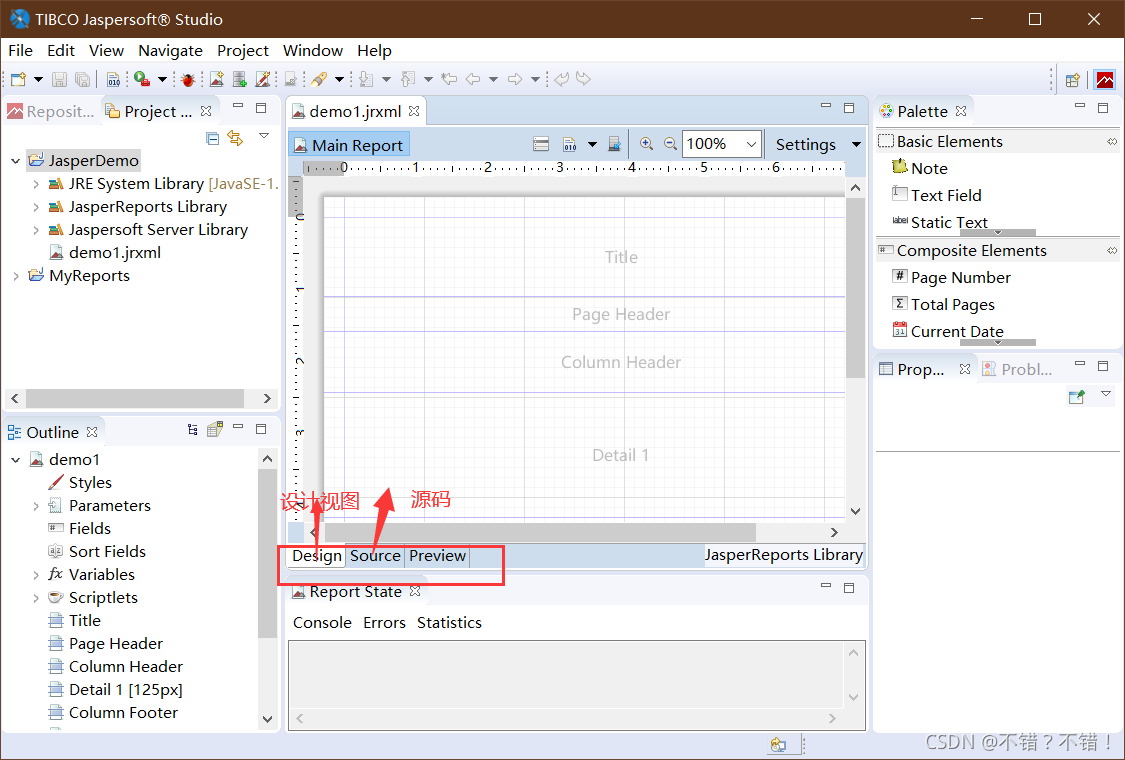Open Project Explorer view menu triangle
This screenshot has width=1125, height=760.
(x=264, y=136)
